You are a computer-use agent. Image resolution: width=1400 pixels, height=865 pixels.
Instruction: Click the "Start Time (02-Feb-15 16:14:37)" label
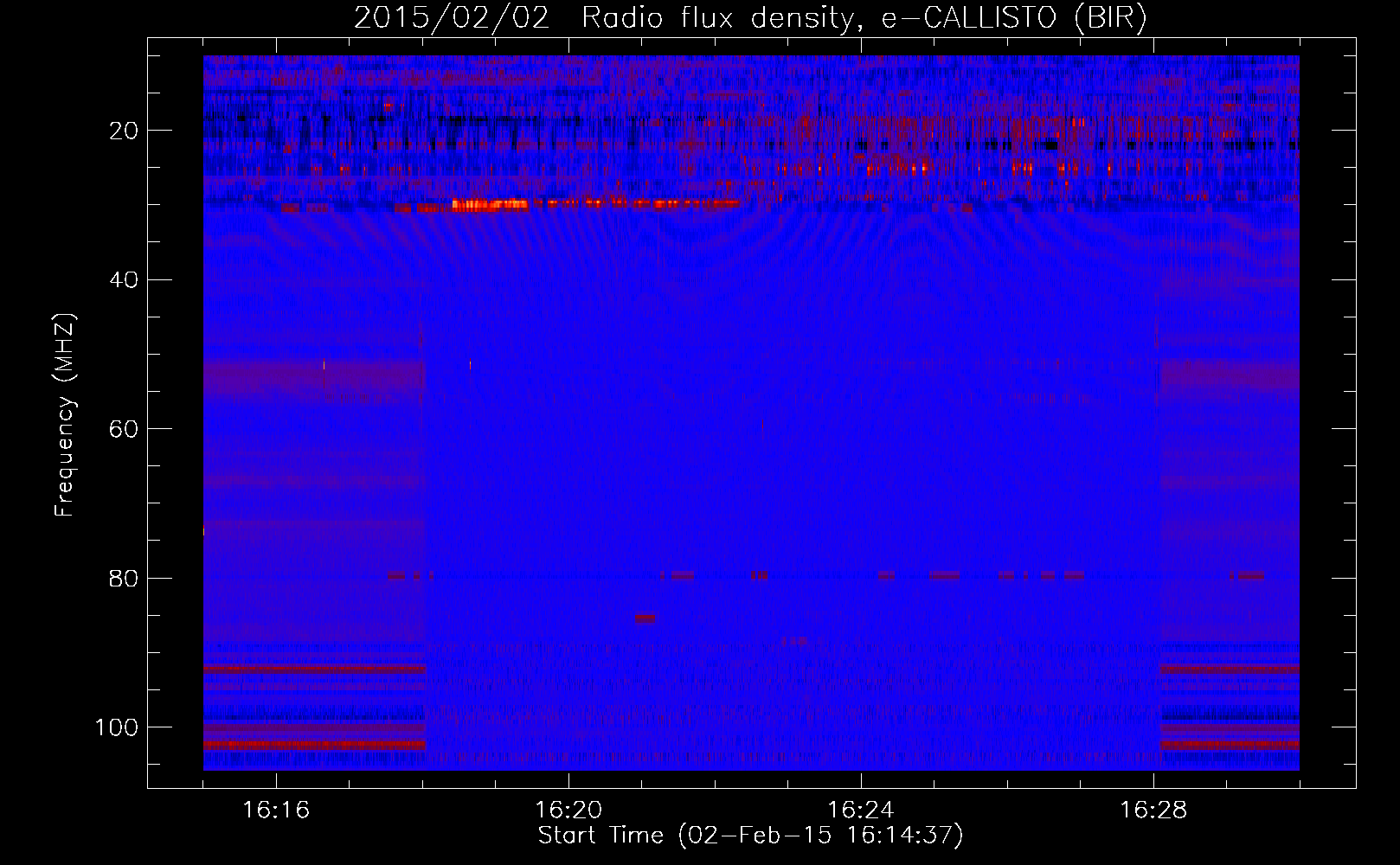(750, 836)
